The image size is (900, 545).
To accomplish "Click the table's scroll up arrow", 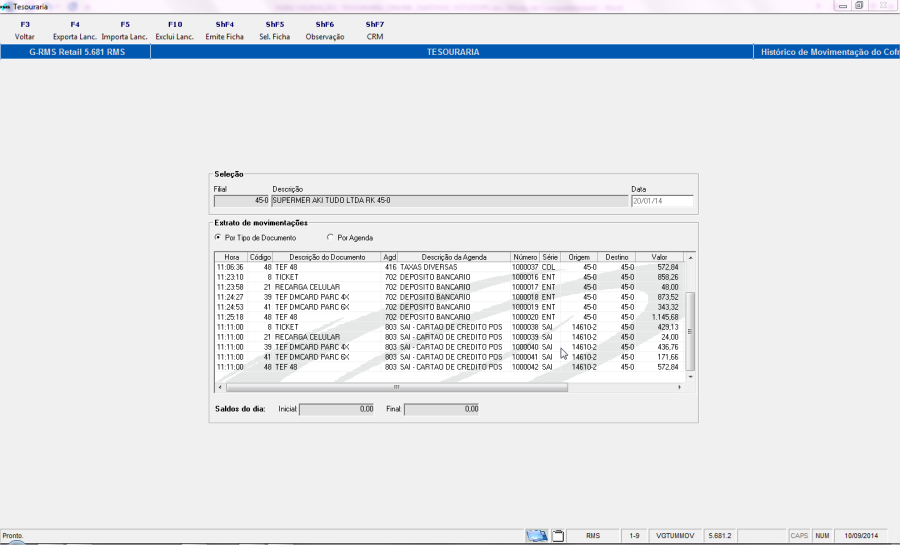I will (x=690, y=258).
